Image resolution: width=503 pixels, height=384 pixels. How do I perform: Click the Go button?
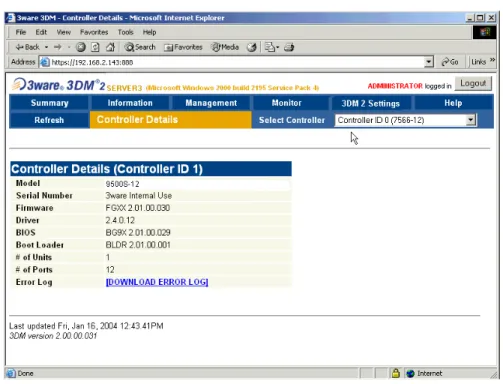click(450, 62)
